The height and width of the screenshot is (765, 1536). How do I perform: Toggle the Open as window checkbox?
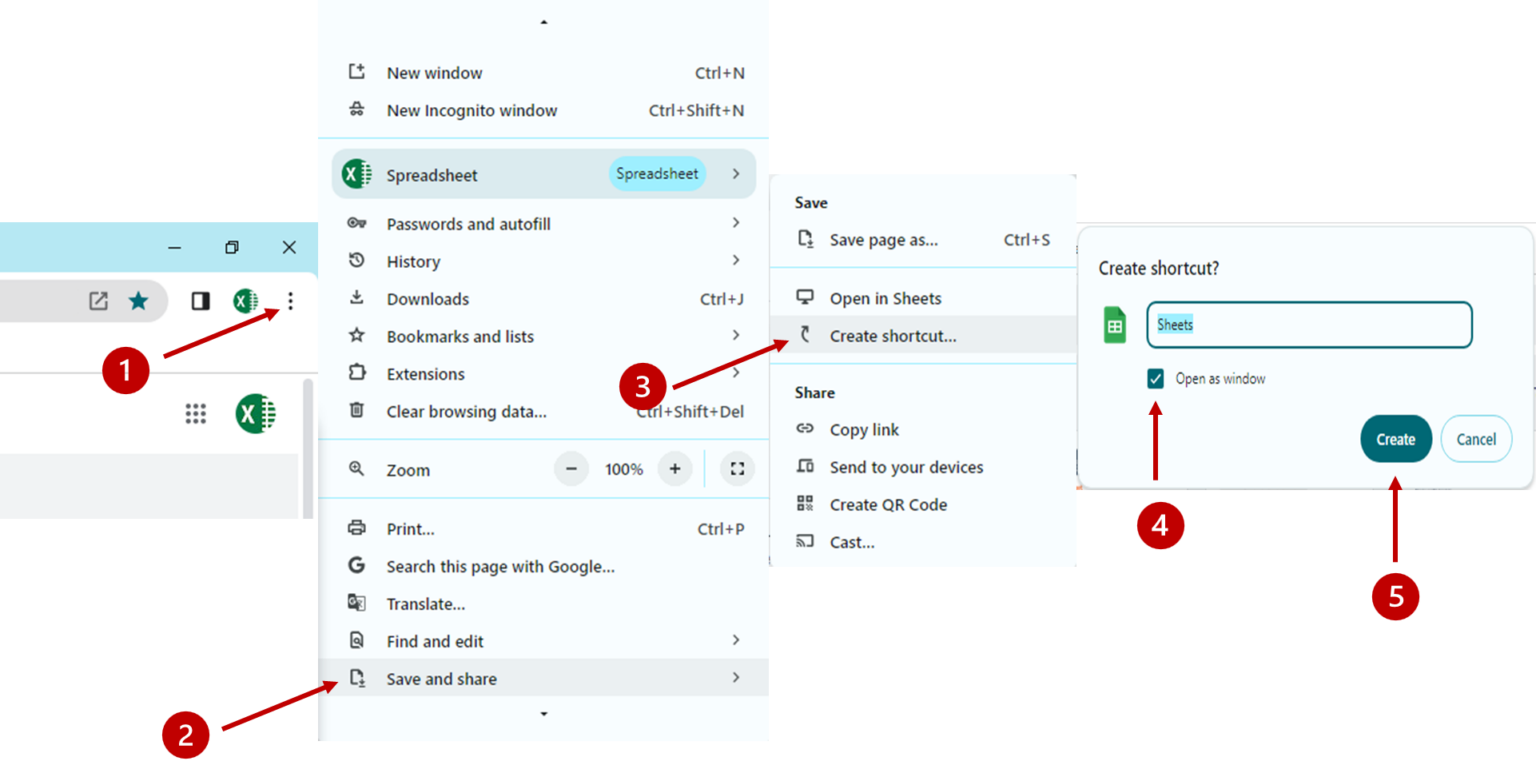coord(1155,378)
